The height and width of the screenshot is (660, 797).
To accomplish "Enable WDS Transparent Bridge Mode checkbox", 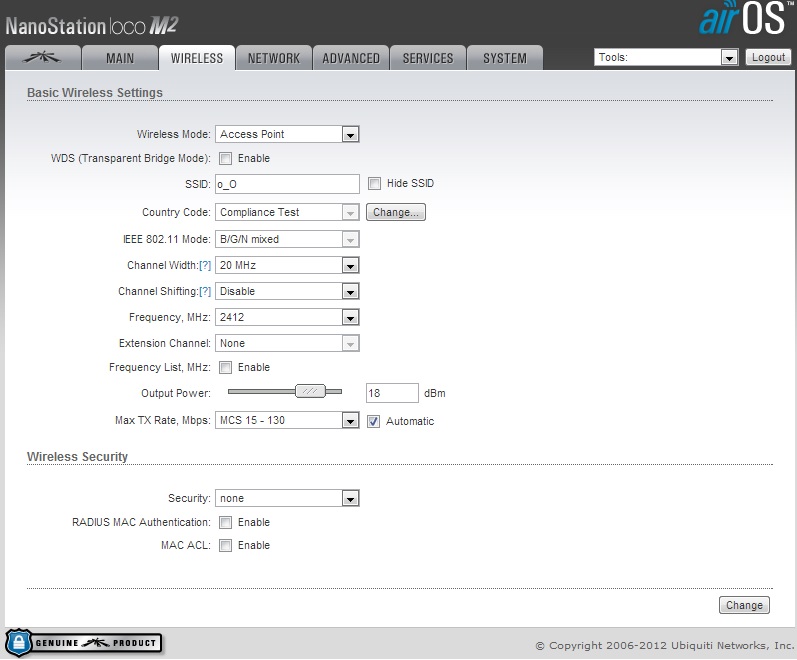I will pyautogui.click(x=225, y=159).
